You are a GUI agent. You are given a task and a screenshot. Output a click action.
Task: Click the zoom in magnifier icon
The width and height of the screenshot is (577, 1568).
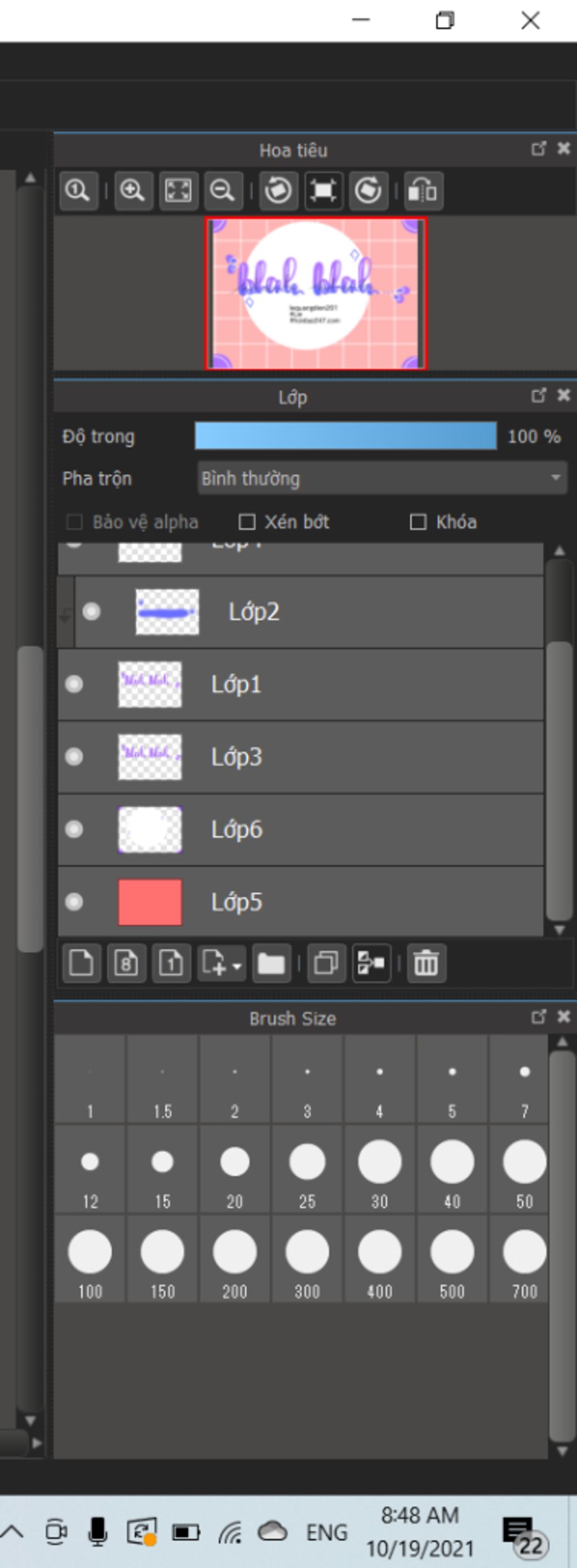click(x=132, y=191)
